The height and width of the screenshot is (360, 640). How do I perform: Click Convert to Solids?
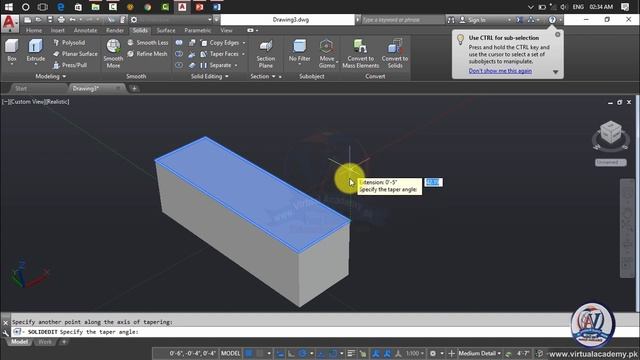[395, 53]
